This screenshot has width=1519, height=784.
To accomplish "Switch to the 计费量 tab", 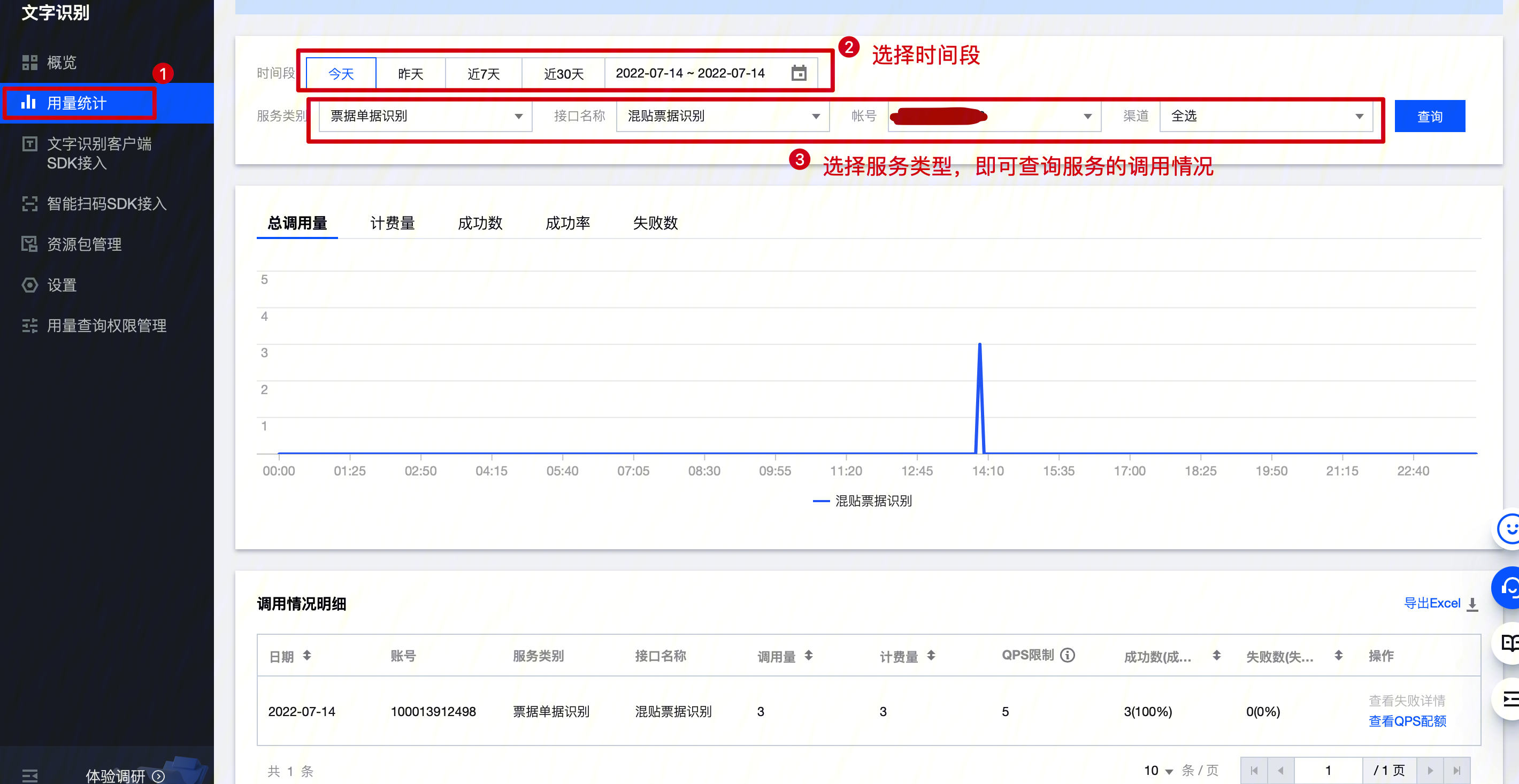I will tap(392, 223).
